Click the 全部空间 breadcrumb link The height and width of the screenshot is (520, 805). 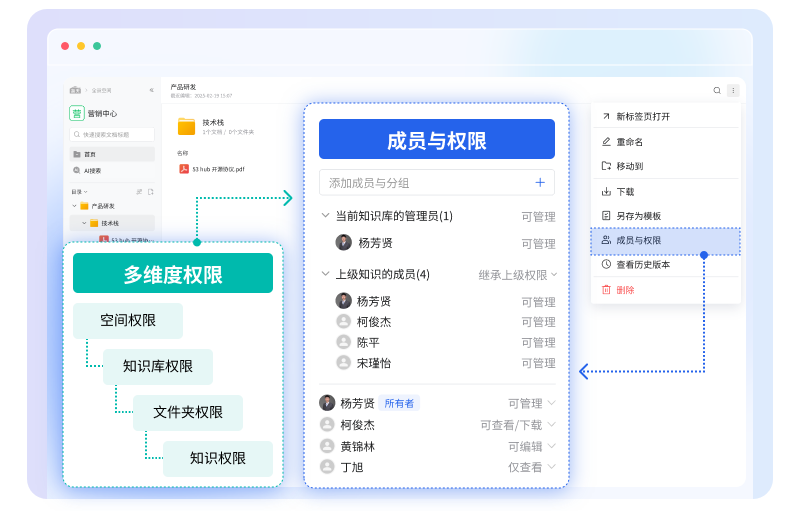tap(101, 90)
